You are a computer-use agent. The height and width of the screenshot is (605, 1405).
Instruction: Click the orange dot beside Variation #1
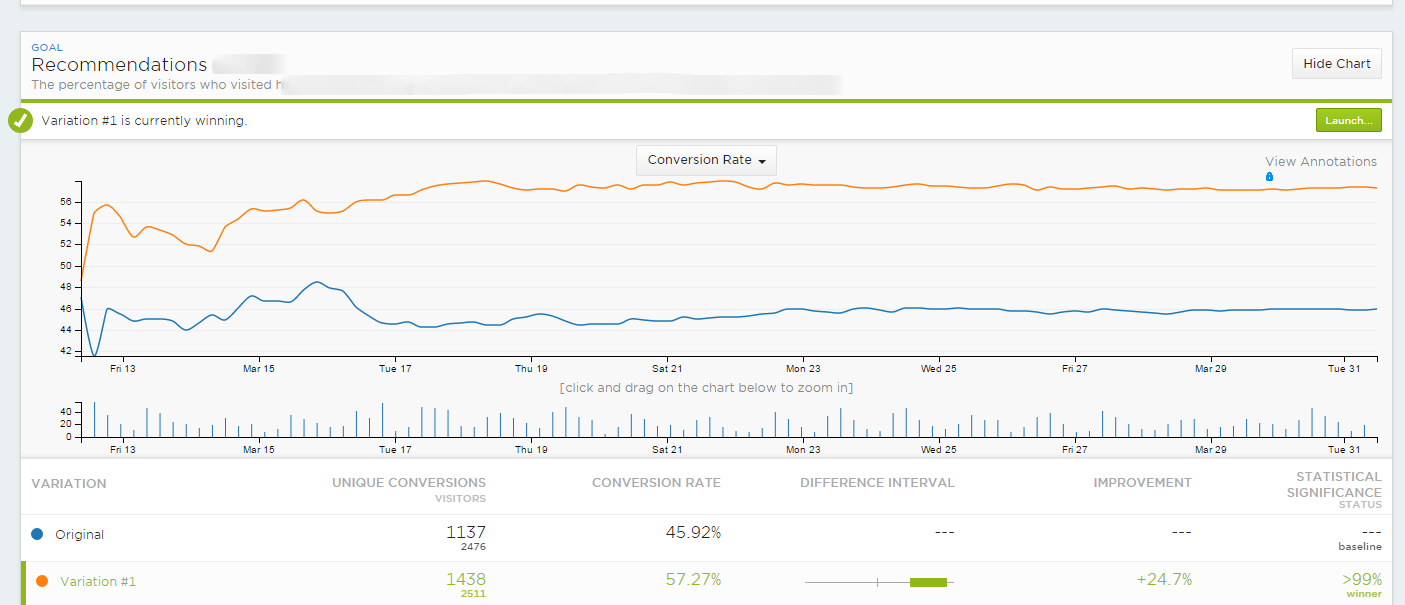(42, 581)
